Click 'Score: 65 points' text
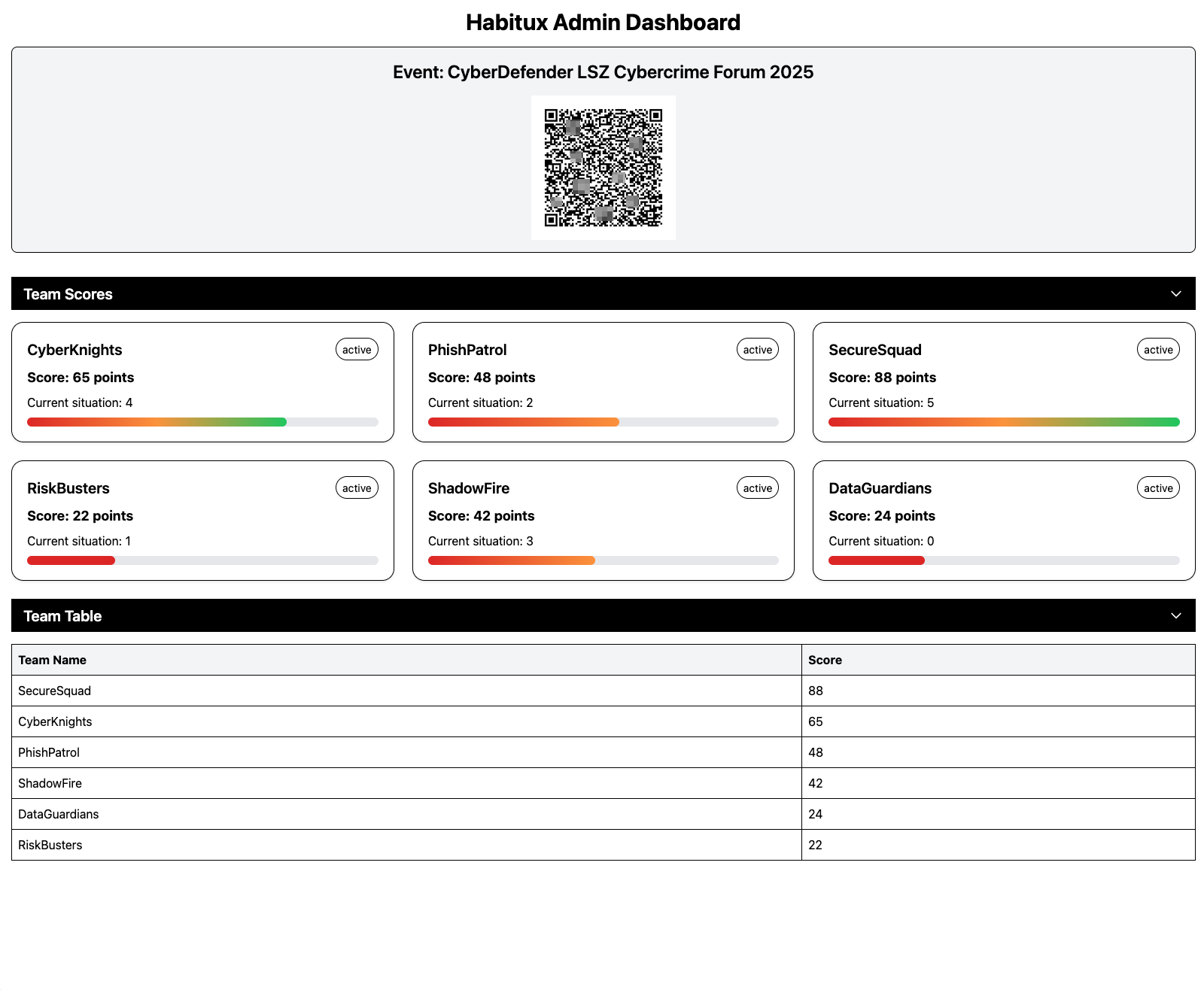Viewport: 1204px width, 993px height. point(81,378)
